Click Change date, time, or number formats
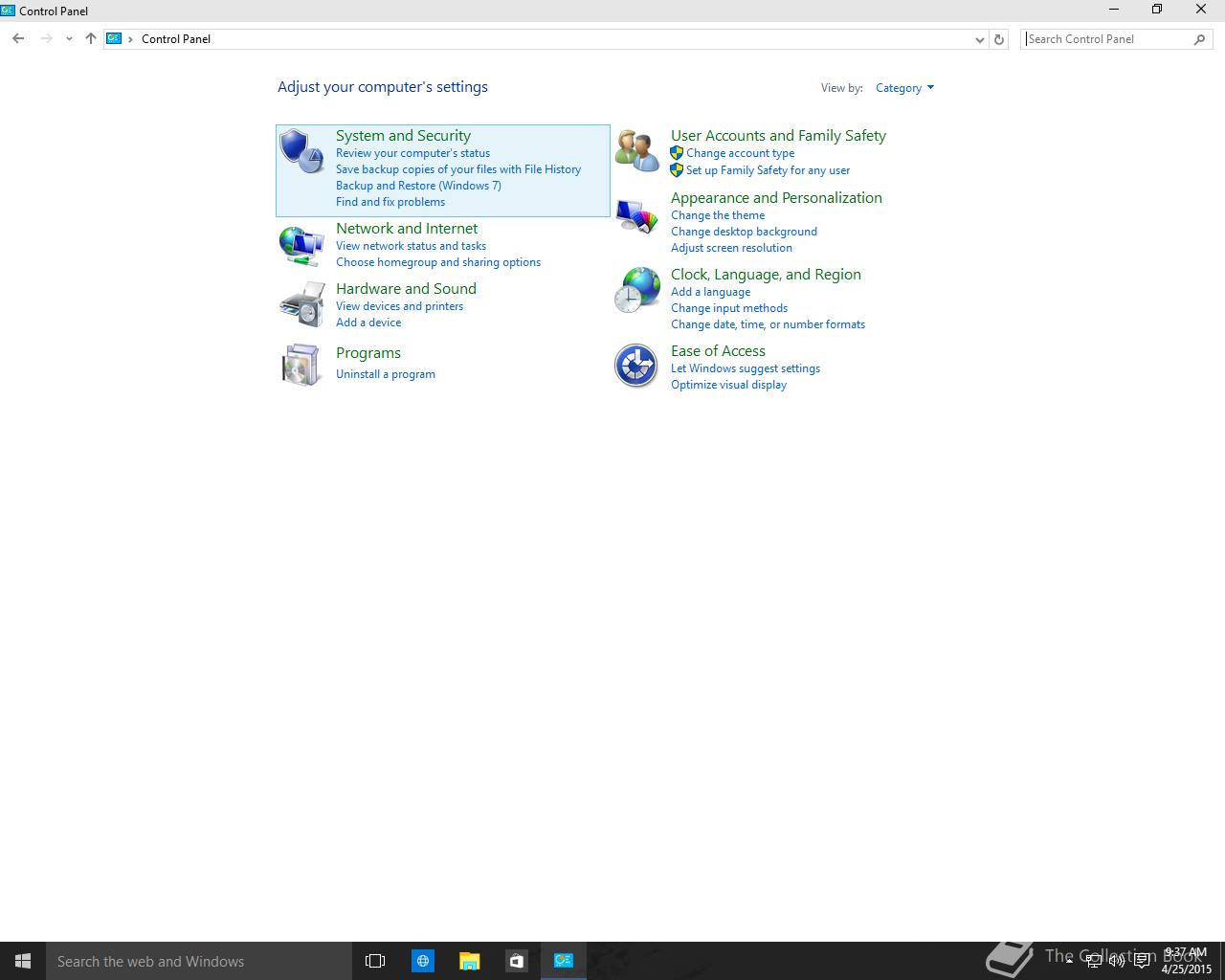 [x=768, y=324]
